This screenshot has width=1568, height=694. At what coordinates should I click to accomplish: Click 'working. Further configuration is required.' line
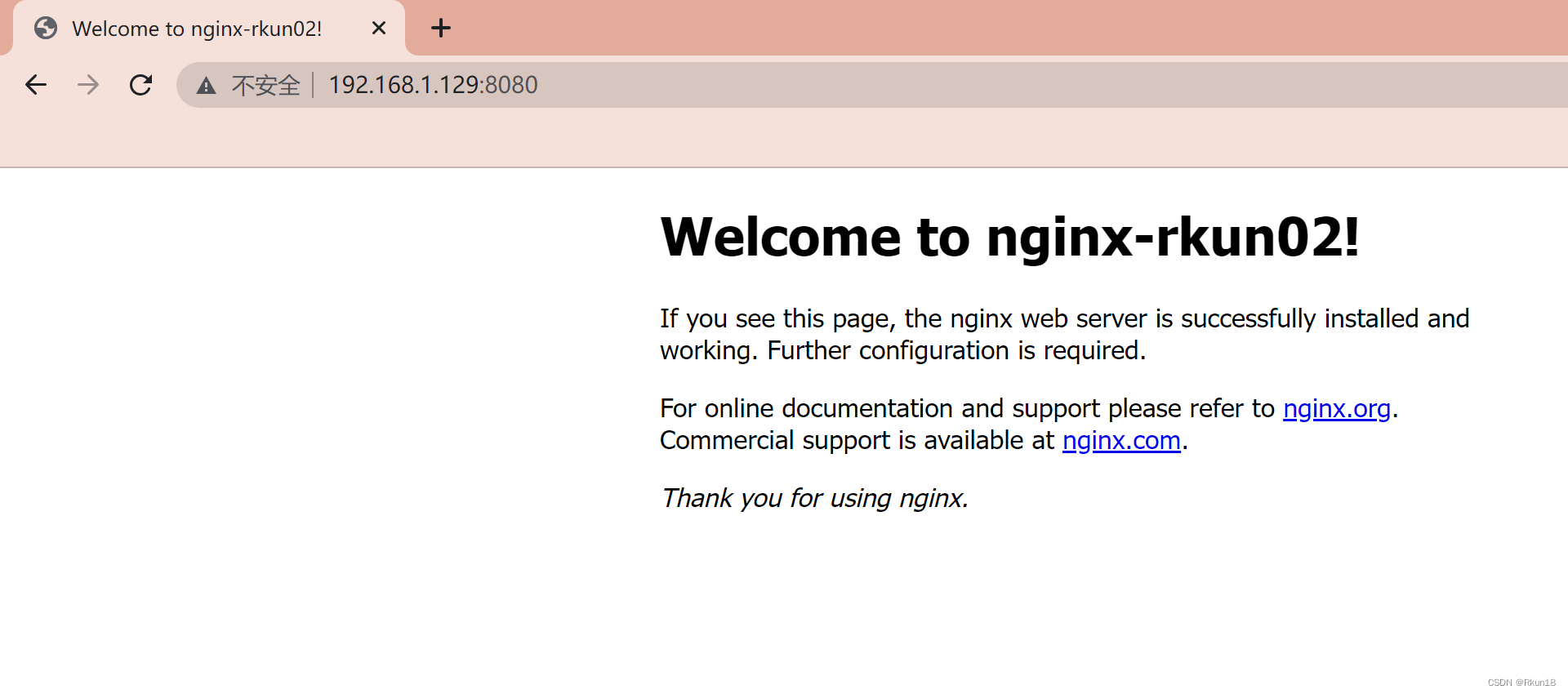pos(903,351)
